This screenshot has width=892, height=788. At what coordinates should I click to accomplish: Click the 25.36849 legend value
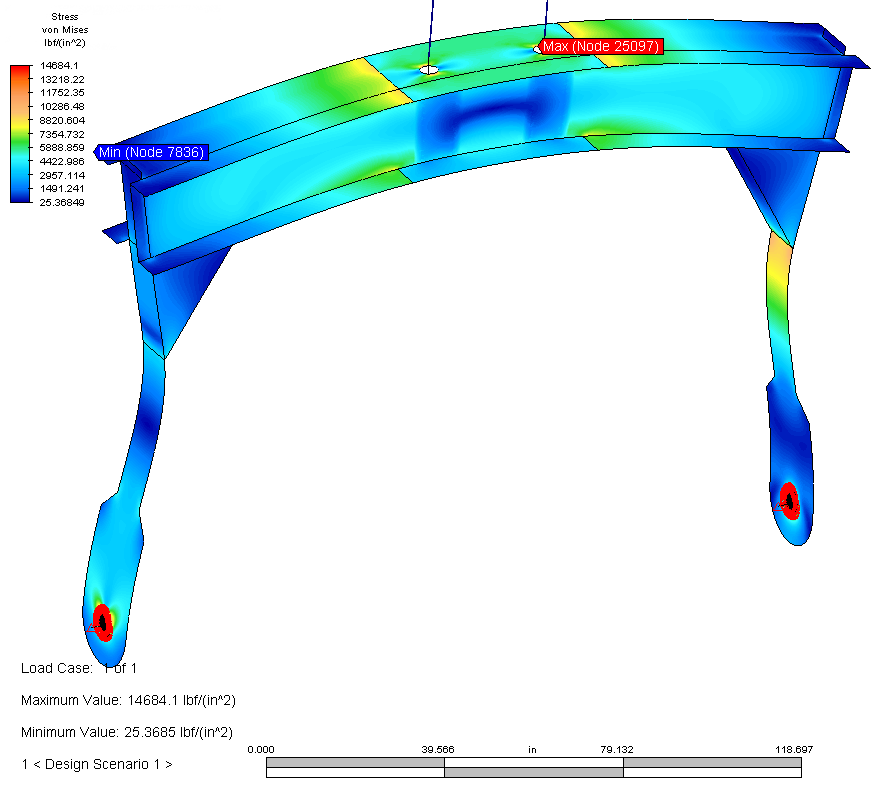(62, 202)
